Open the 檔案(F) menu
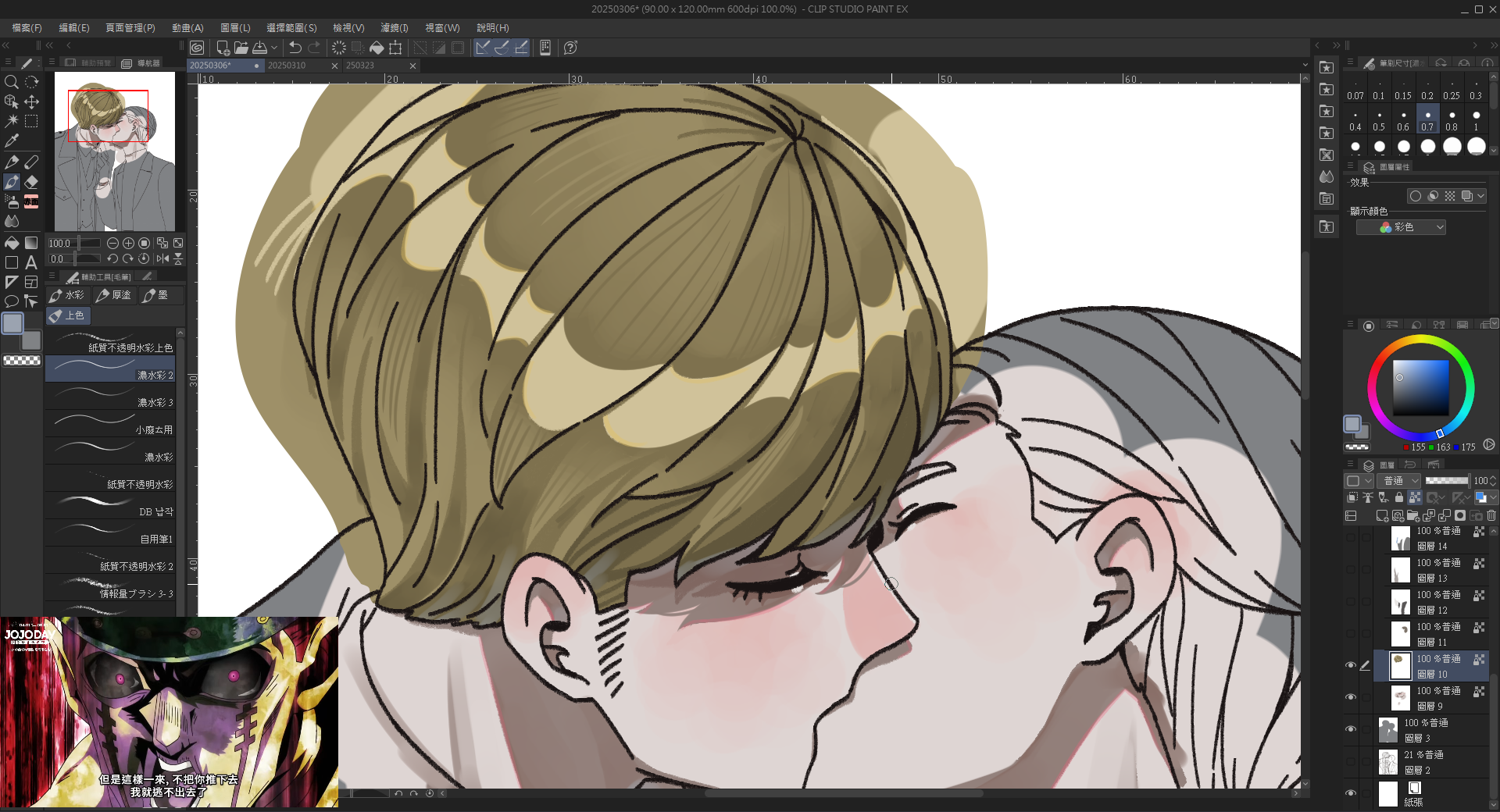 [27, 27]
